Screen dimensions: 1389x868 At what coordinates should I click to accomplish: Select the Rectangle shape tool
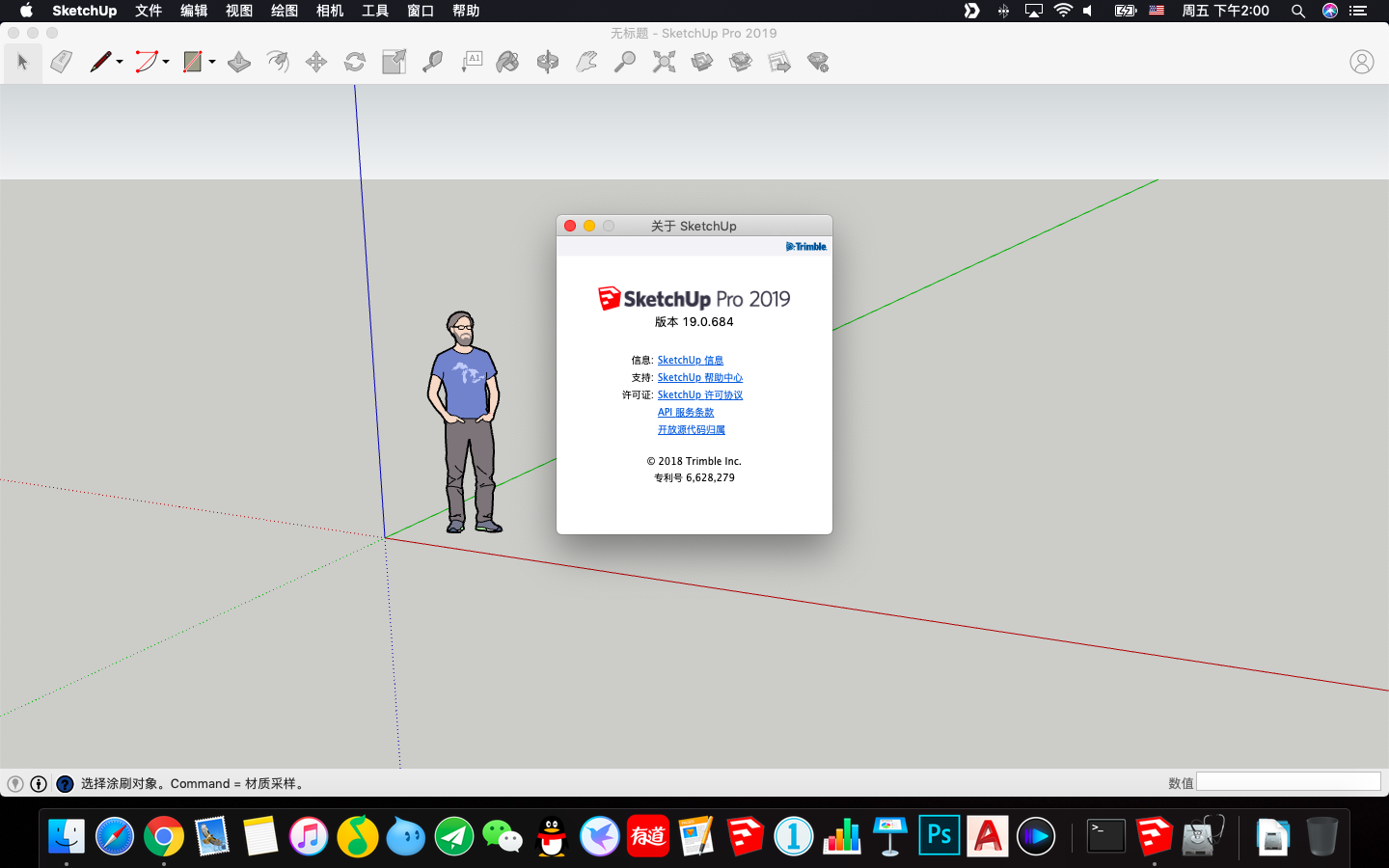[193, 63]
